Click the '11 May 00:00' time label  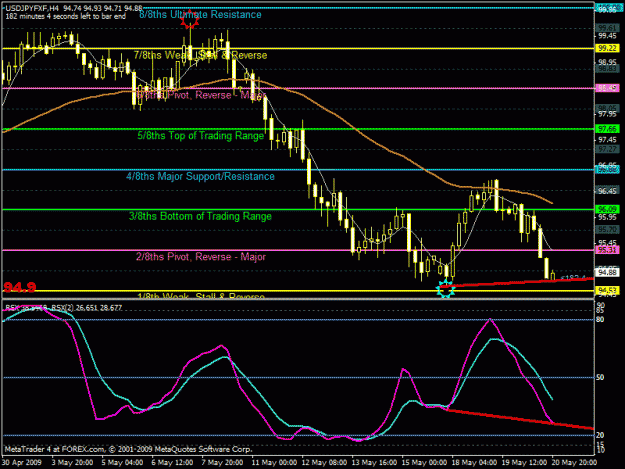point(274,463)
